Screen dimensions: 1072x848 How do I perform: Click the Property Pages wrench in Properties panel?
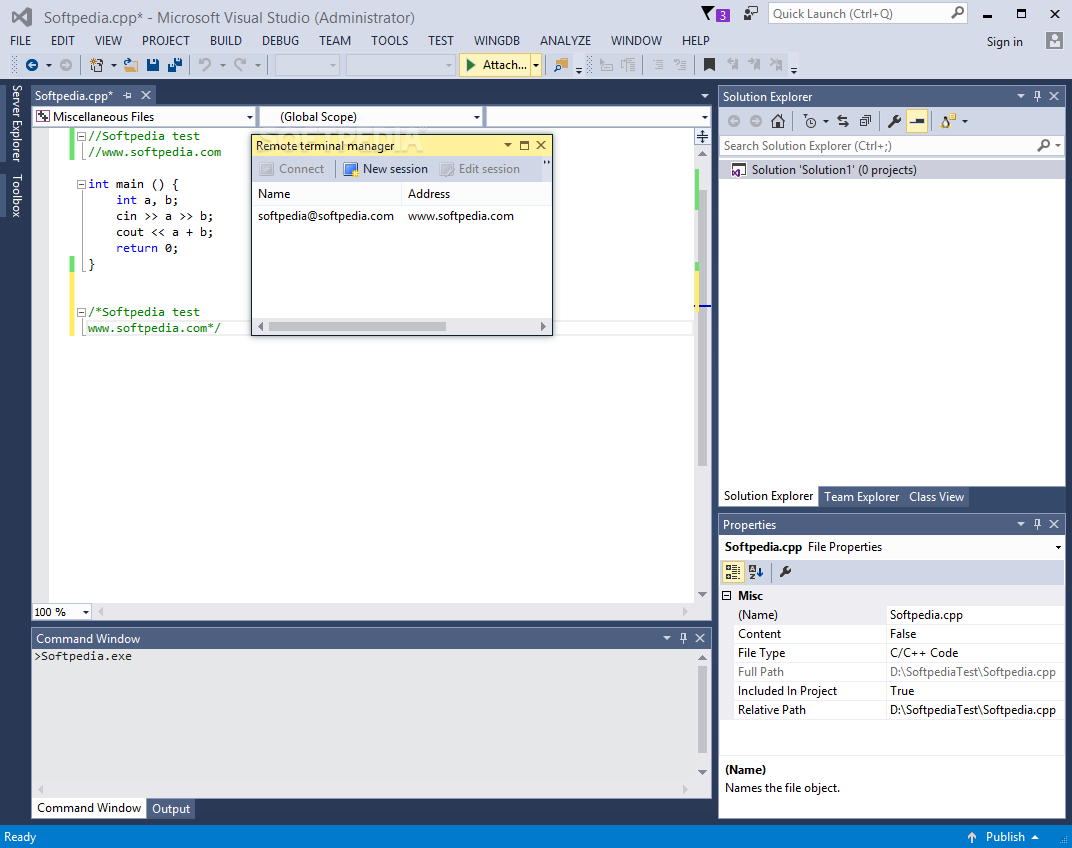tap(786, 572)
